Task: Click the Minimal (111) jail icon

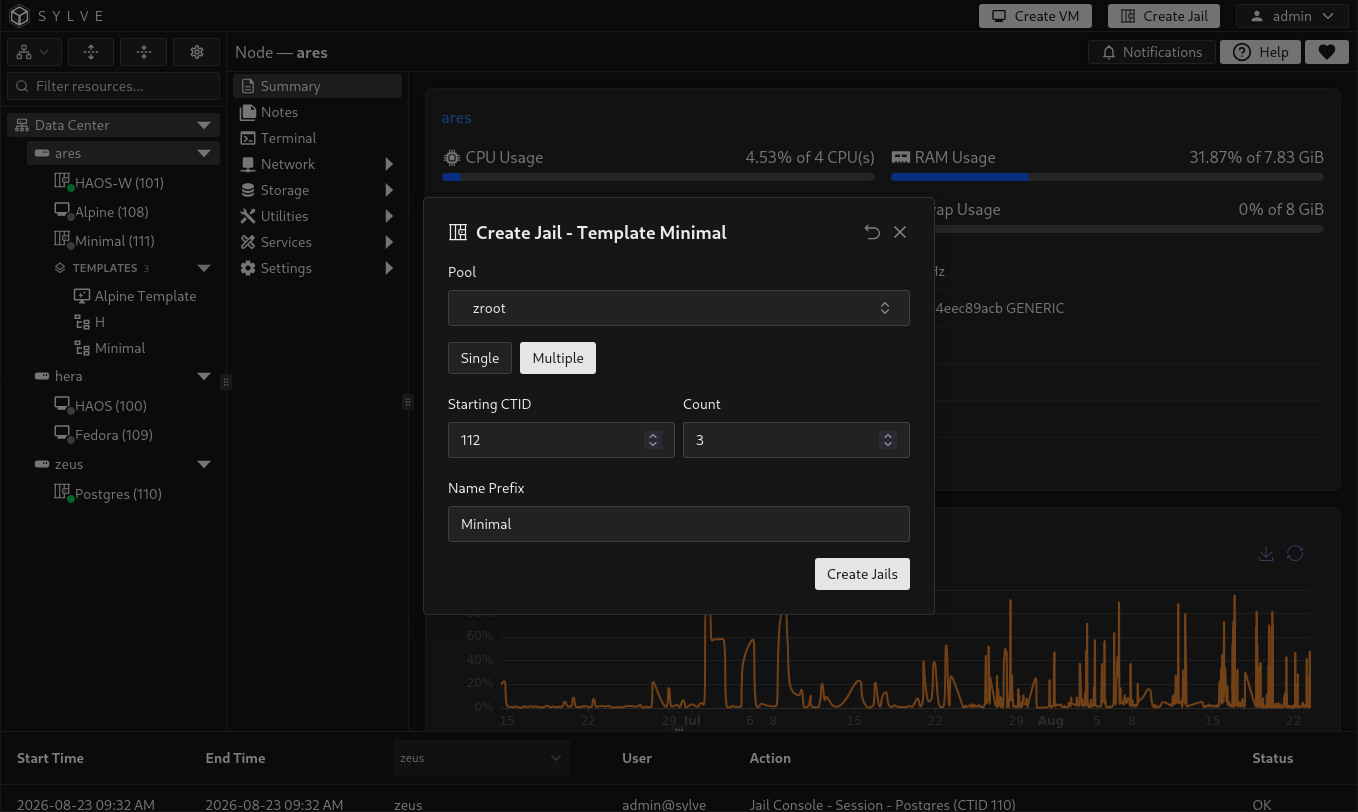Action: click(x=62, y=240)
